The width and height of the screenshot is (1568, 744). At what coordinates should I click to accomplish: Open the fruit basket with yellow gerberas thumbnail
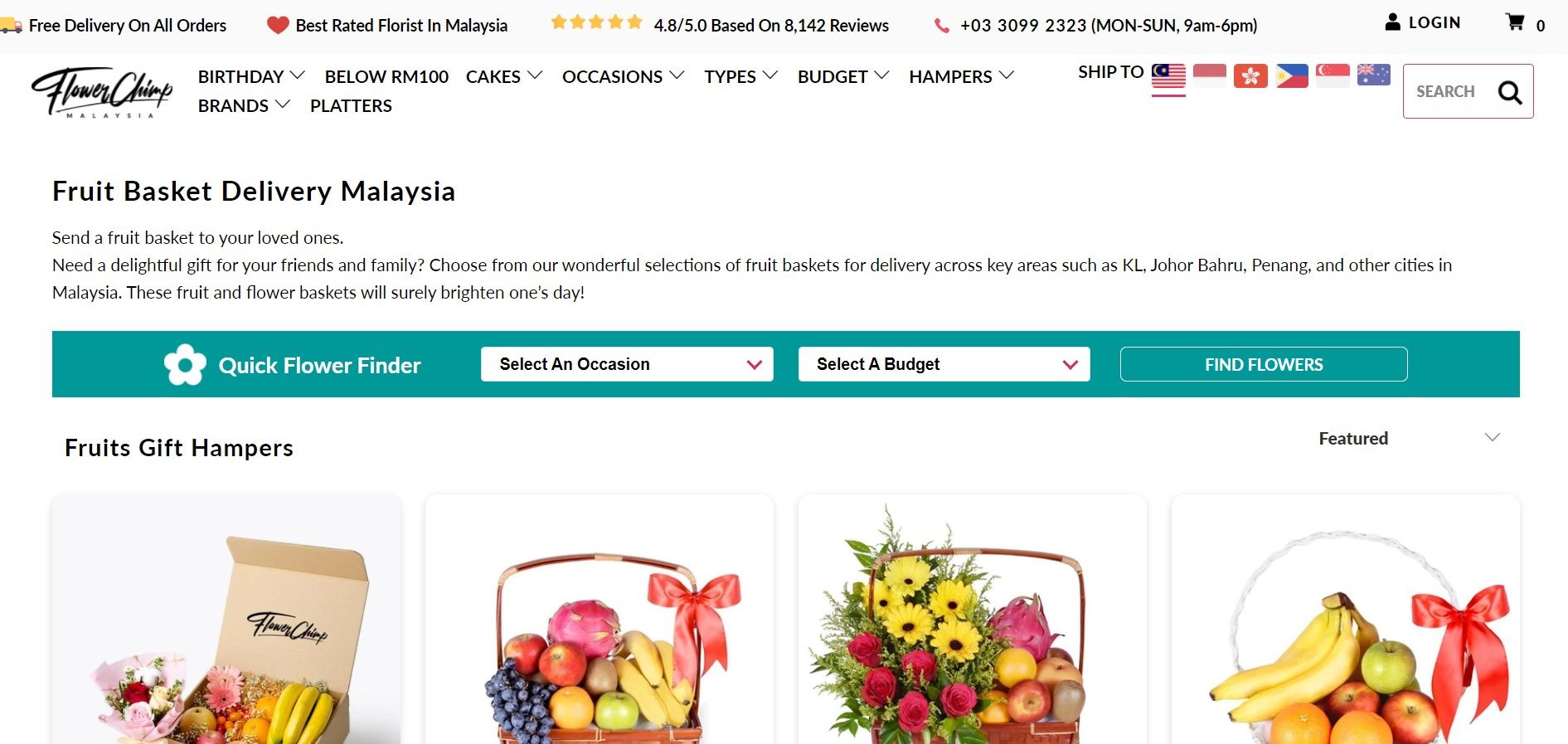coord(972,620)
